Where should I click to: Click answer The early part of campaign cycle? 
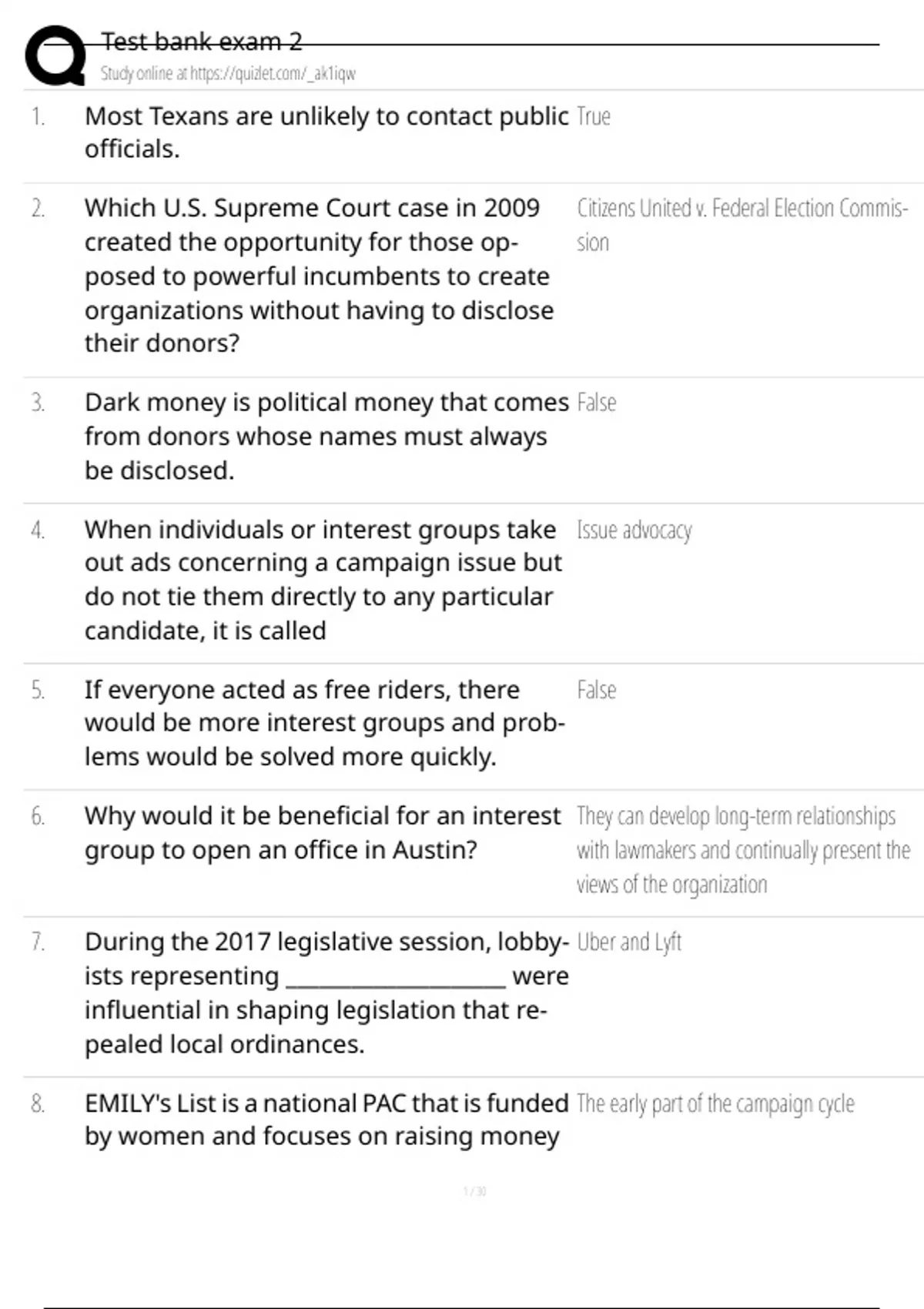point(715,1104)
